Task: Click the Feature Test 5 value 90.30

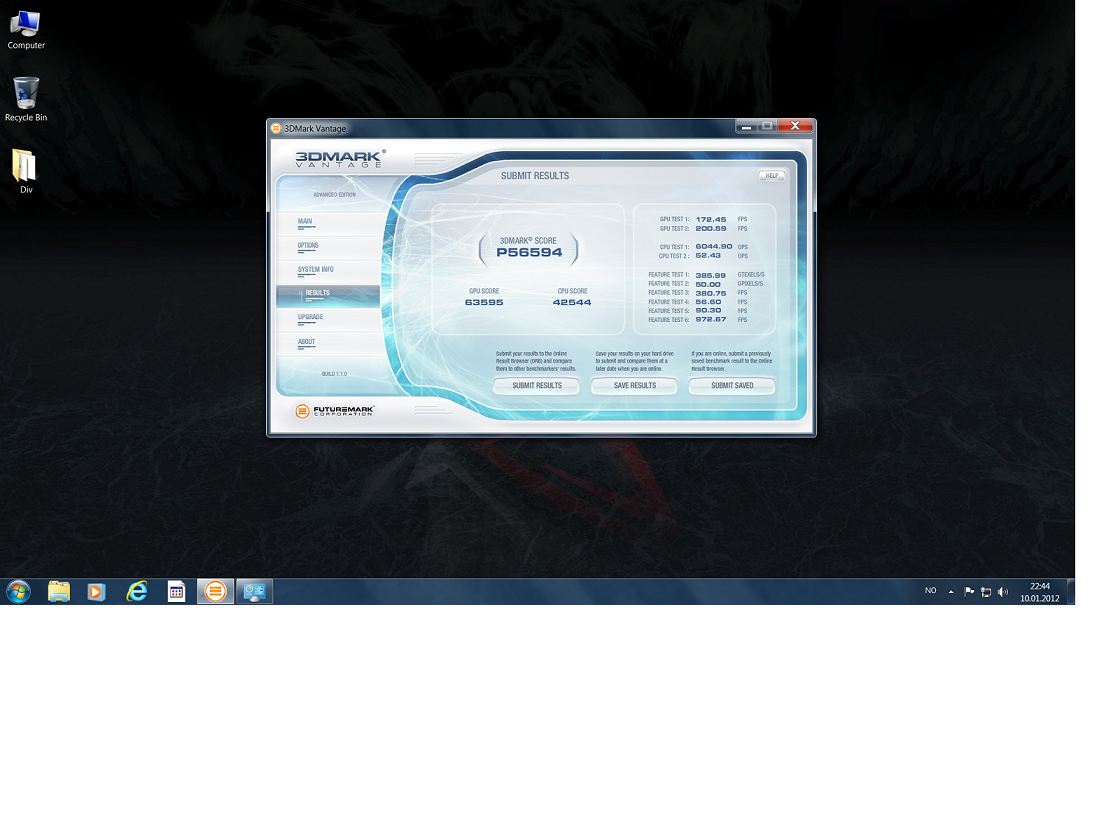Action: coord(708,311)
